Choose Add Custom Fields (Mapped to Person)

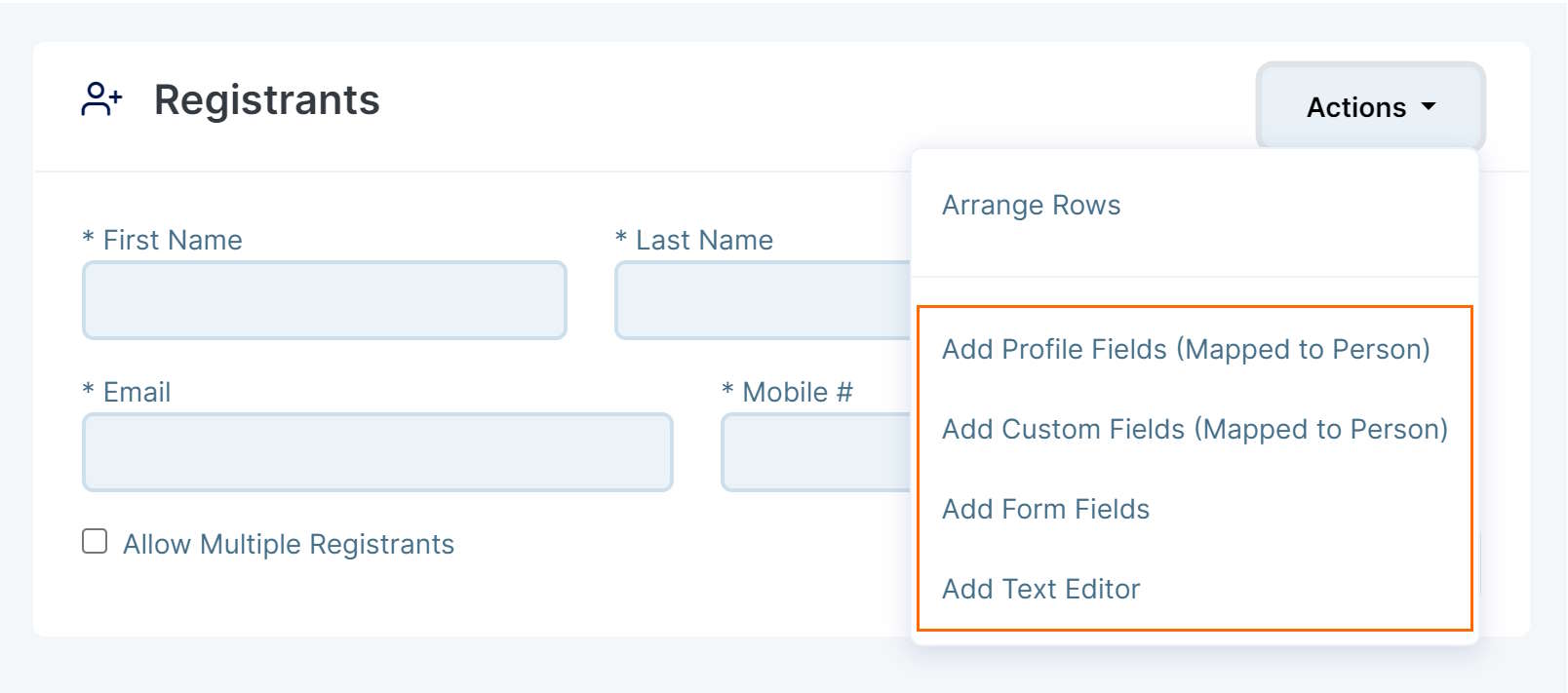1194,430
